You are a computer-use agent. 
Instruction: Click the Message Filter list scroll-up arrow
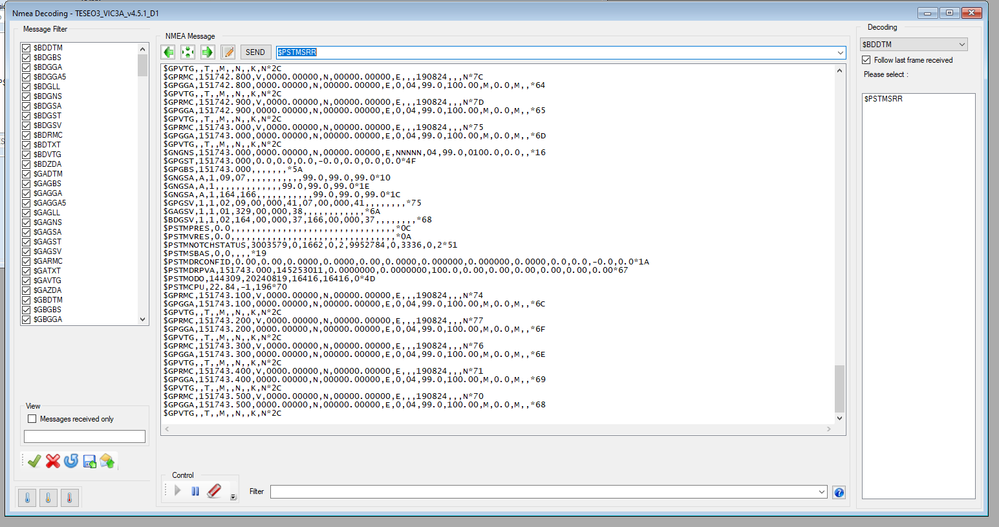[x=143, y=49]
